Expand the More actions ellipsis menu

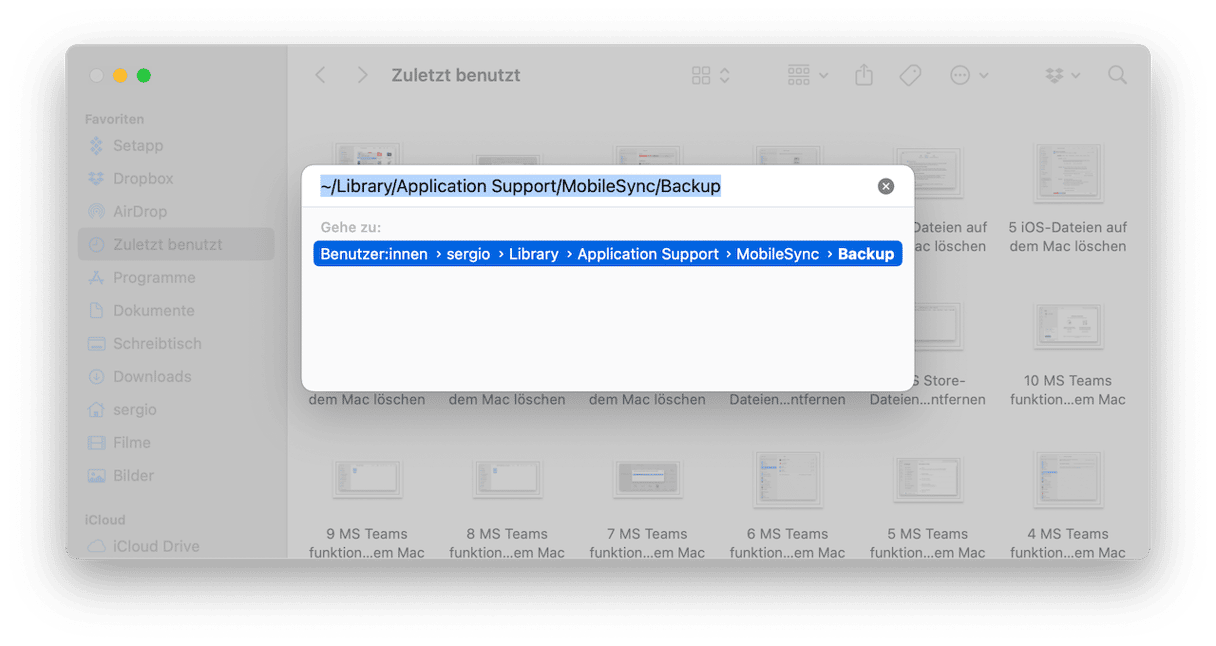[x=969, y=75]
